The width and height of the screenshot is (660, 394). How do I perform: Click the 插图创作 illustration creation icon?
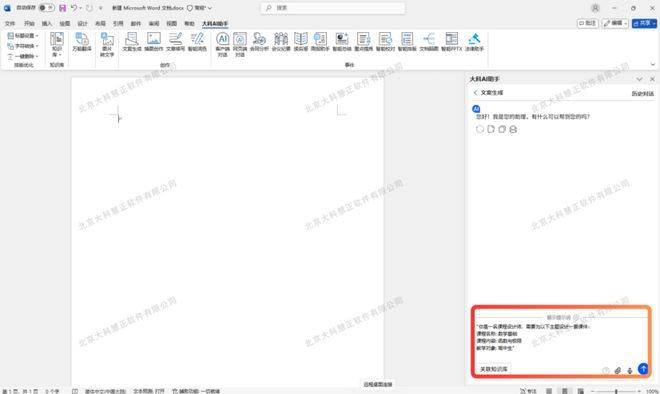coord(154,42)
